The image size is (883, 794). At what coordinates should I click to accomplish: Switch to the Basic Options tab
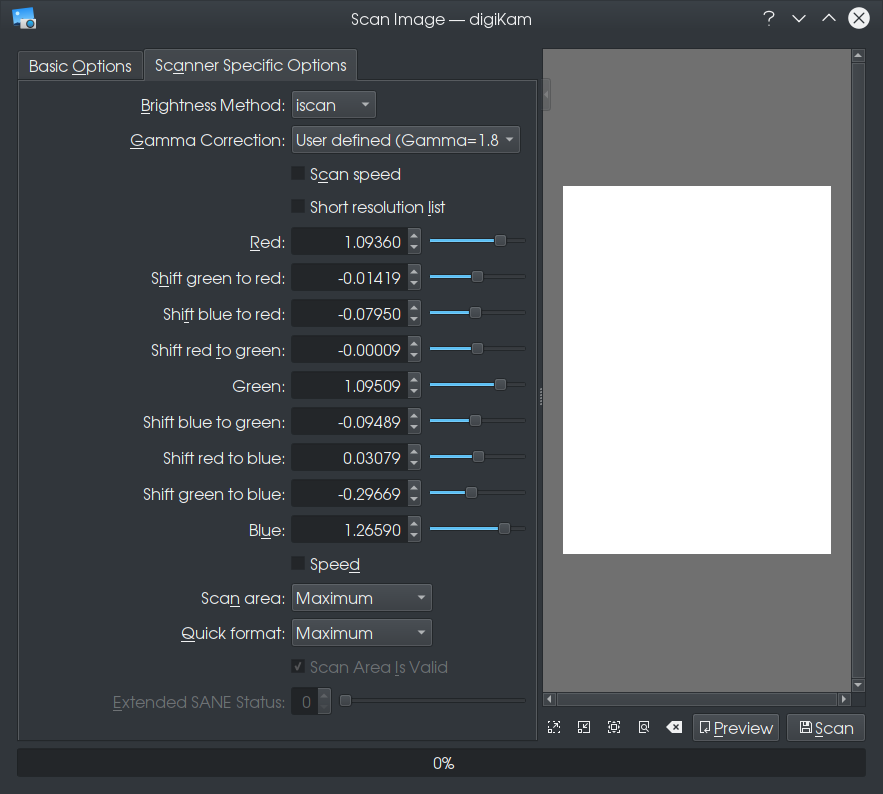[x=80, y=66]
